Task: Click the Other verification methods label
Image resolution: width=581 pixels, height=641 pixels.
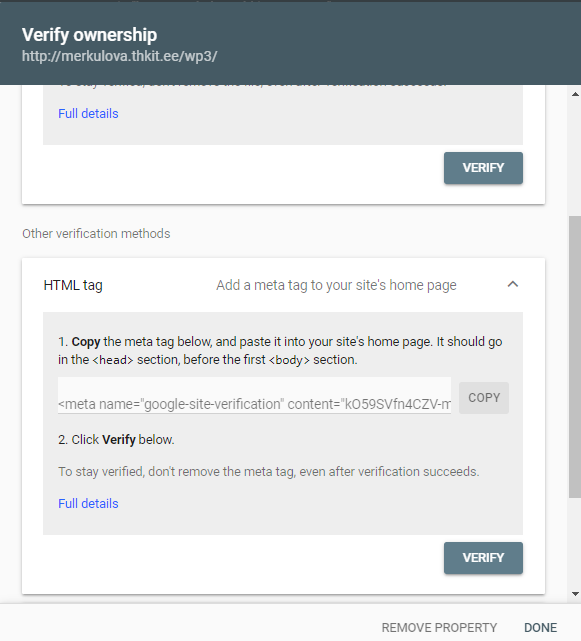Action: click(x=96, y=233)
